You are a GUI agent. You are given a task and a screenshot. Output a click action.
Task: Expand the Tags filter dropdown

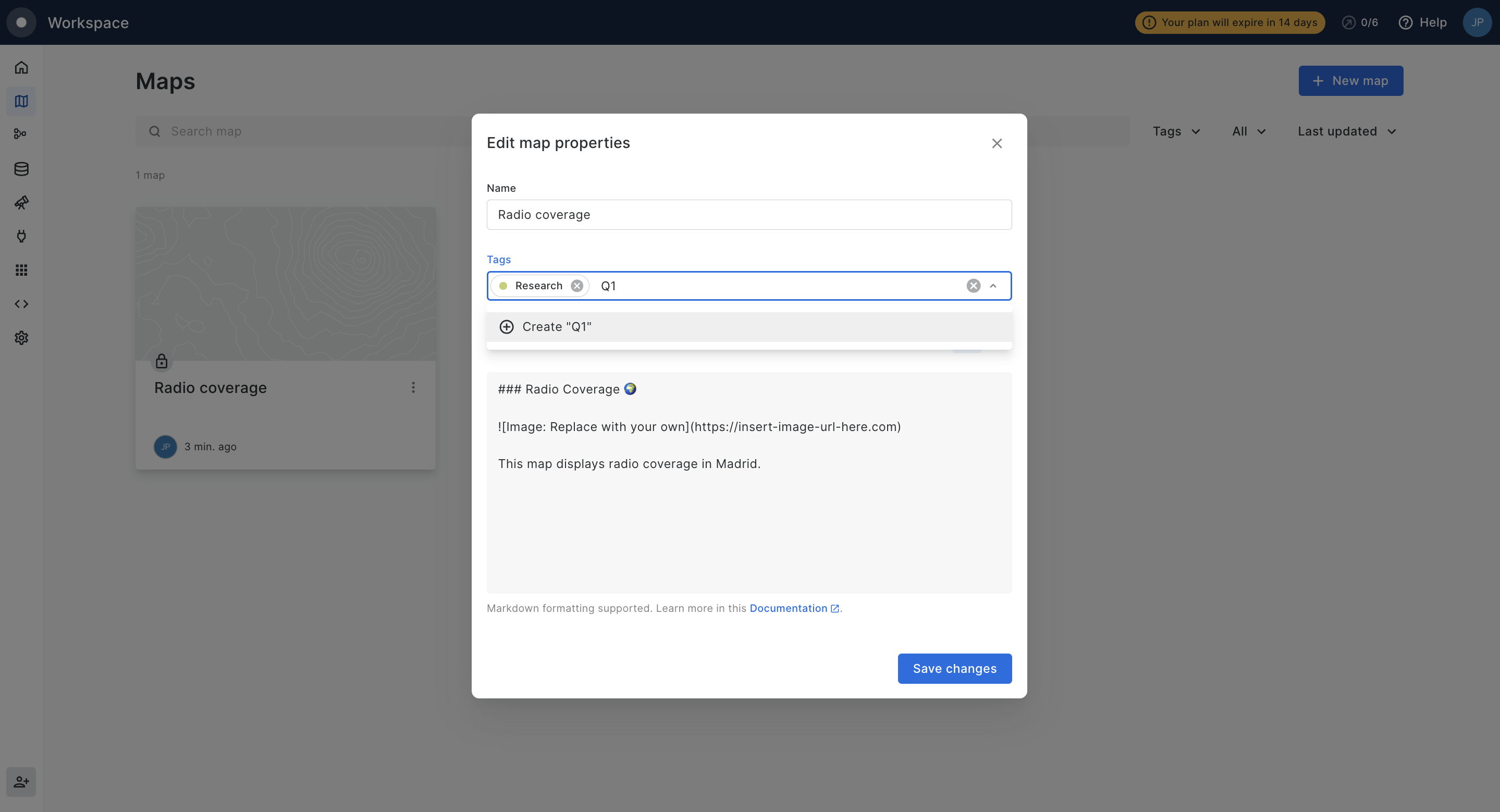(1176, 131)
